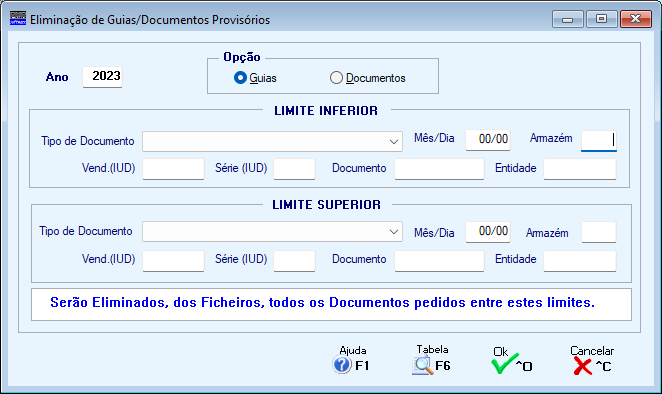
Task: Click the 'Ano' label
Action: (x=57, y=77)
